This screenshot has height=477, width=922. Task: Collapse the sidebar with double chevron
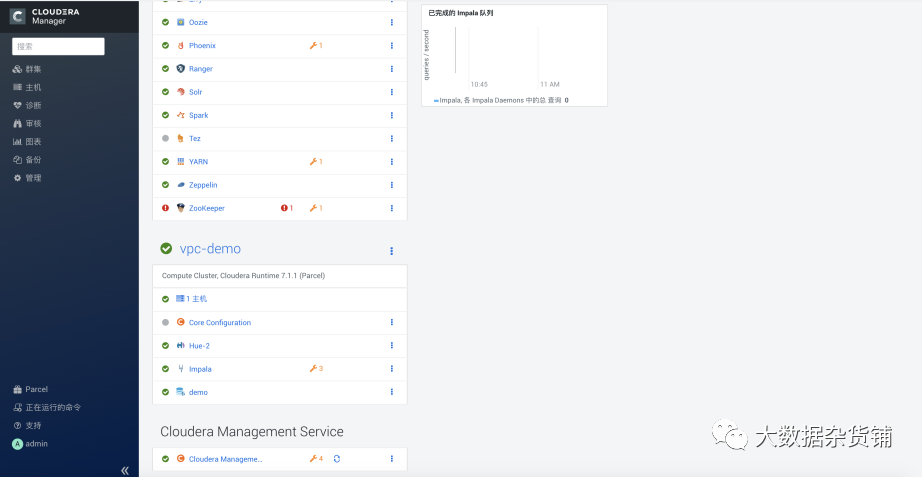(x=125, y=470)
